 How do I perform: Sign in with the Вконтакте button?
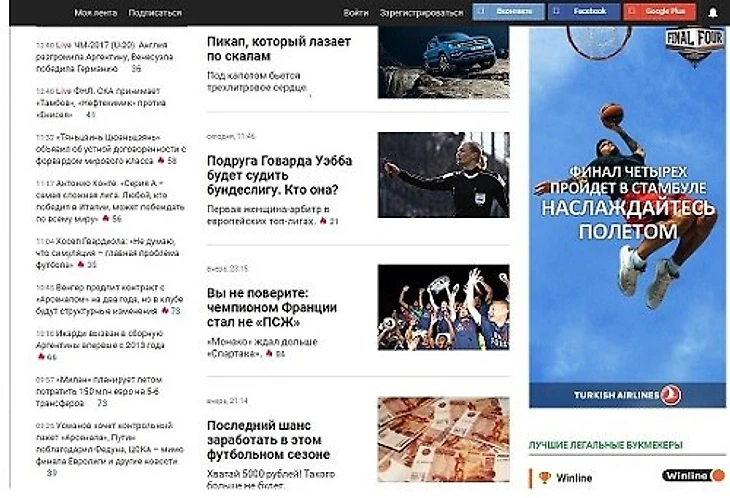point(508,12)
